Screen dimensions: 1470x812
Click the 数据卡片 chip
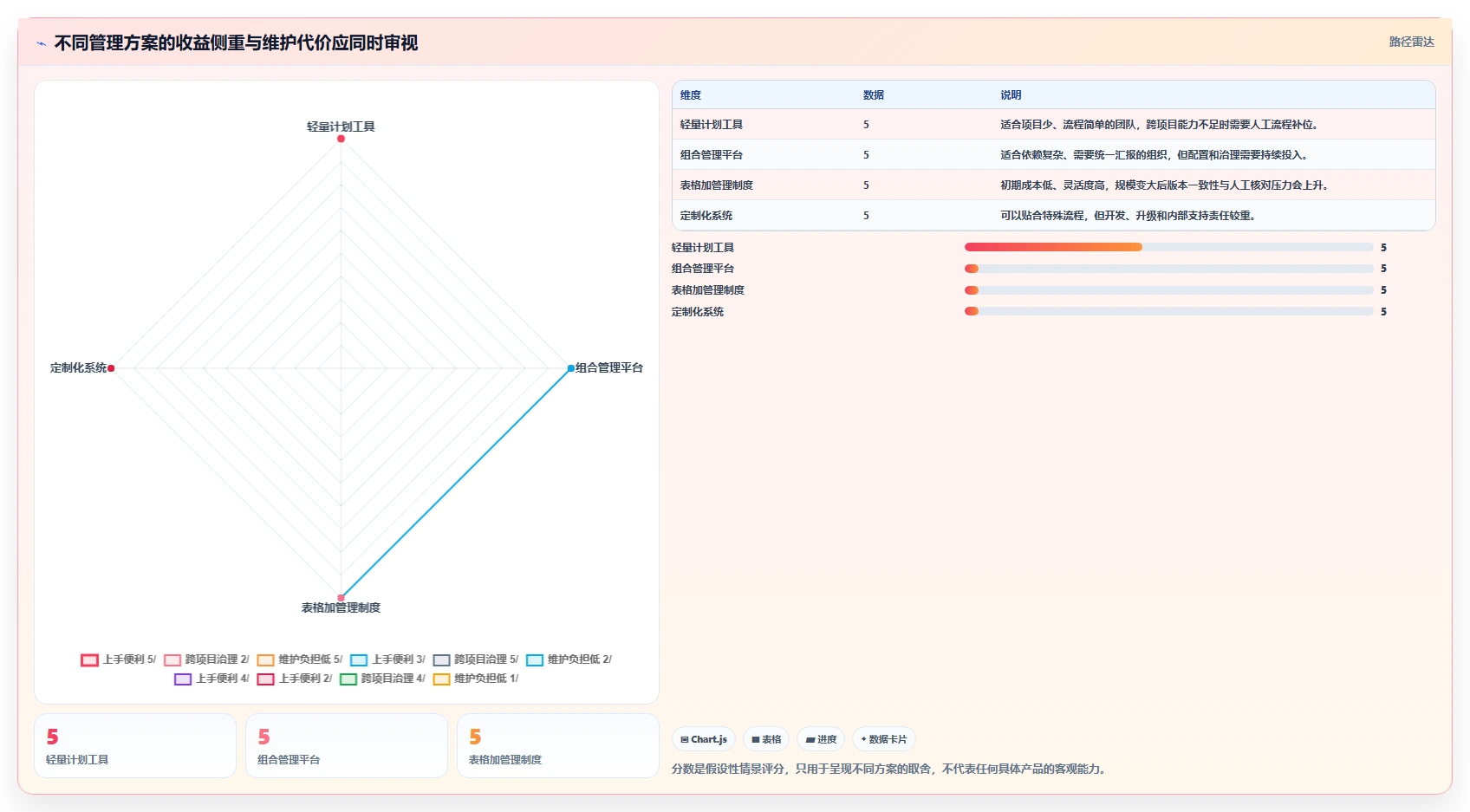click(884, 739)
